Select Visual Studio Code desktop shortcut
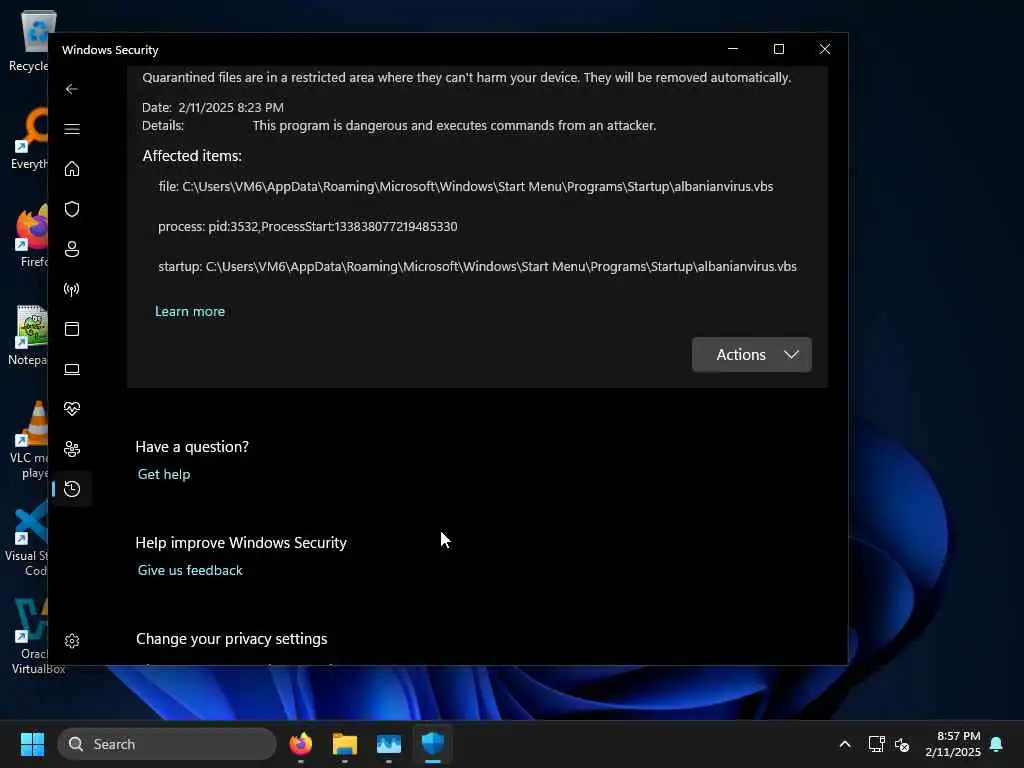 coord(27,540)
